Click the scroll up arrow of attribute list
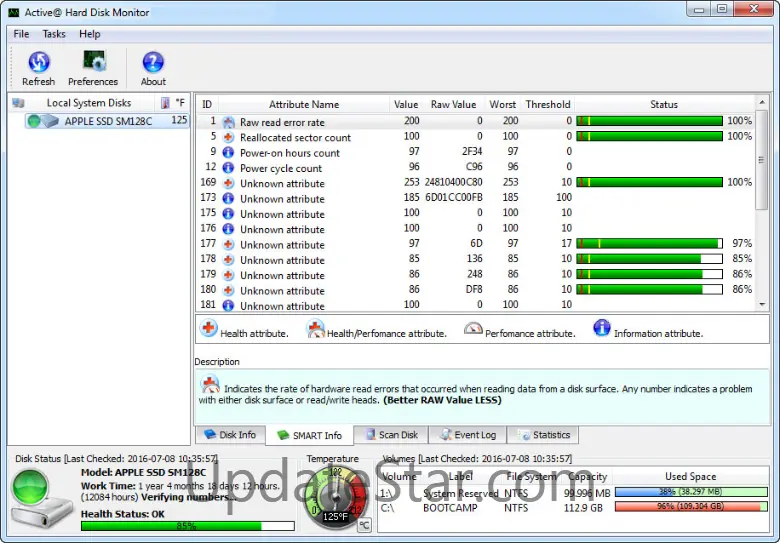The width and height of the screenshot is (780, 543). (x=762, y=102)
